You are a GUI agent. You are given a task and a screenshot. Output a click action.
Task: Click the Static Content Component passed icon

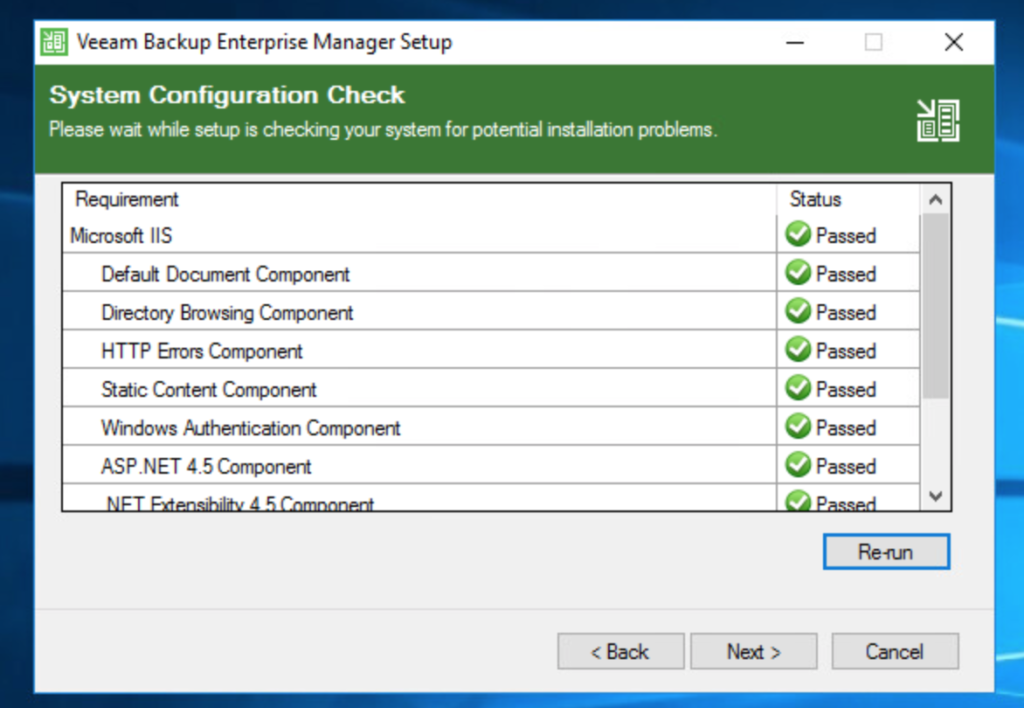798,388
